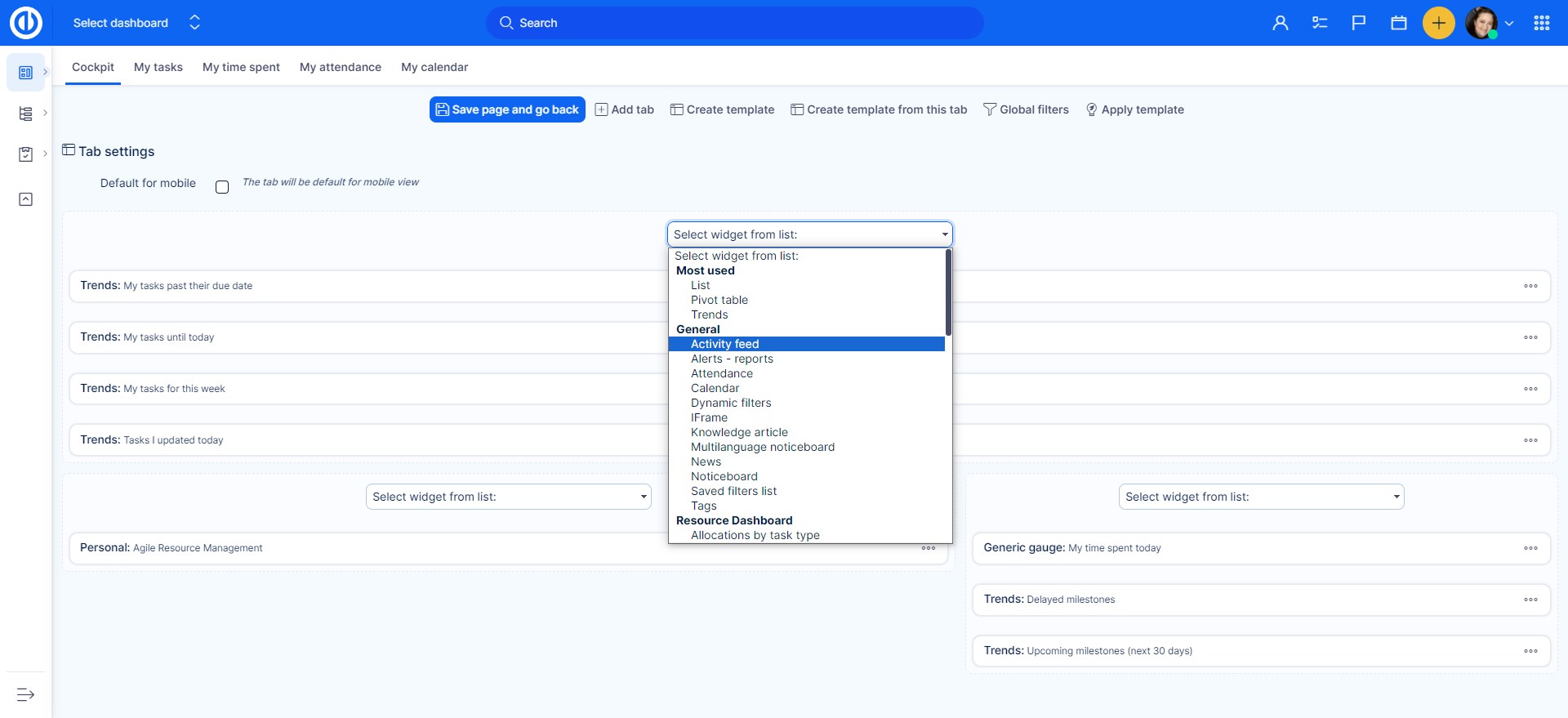Click the widget list scrollbar
Viewport: 1568px width, 718px height.
coord(948,292)
